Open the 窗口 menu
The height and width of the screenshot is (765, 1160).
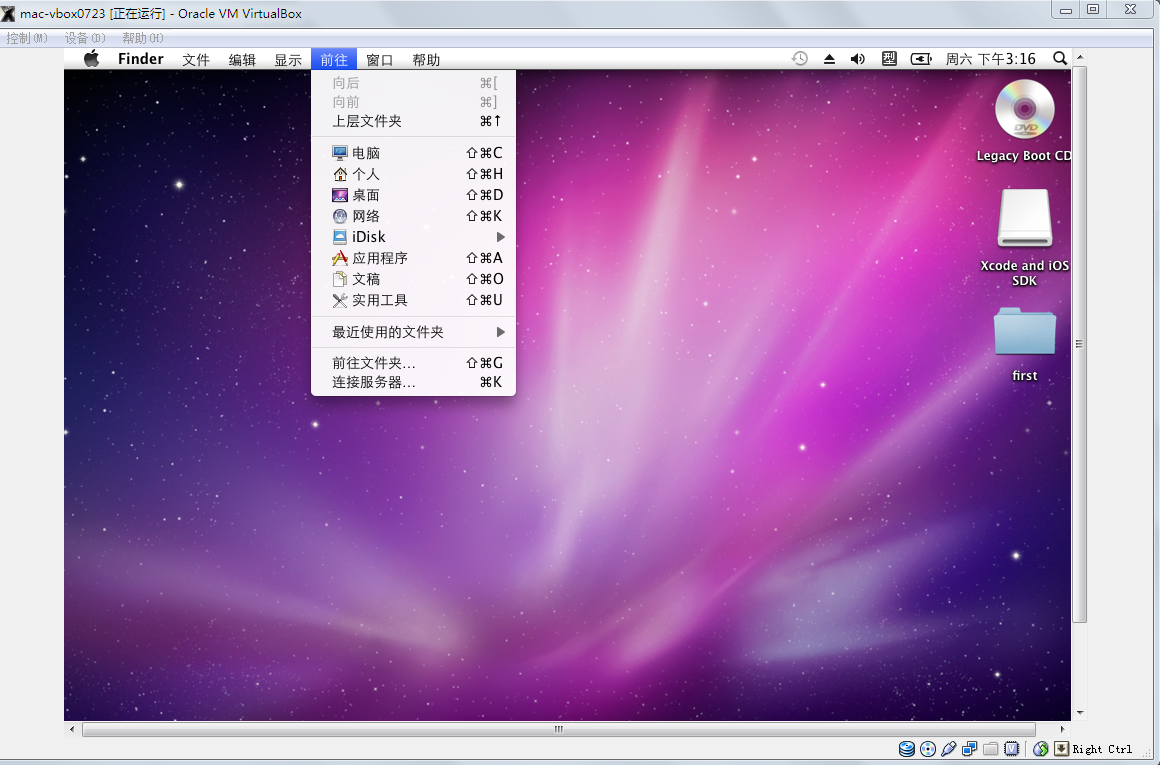[x=380, y=60]
